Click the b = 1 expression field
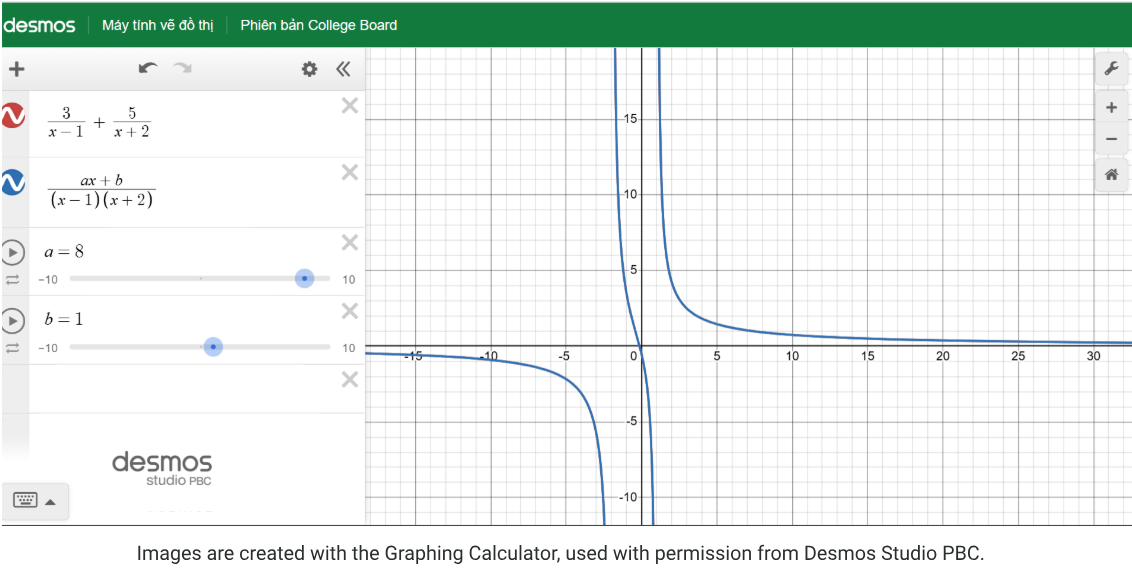 [64, 319]
